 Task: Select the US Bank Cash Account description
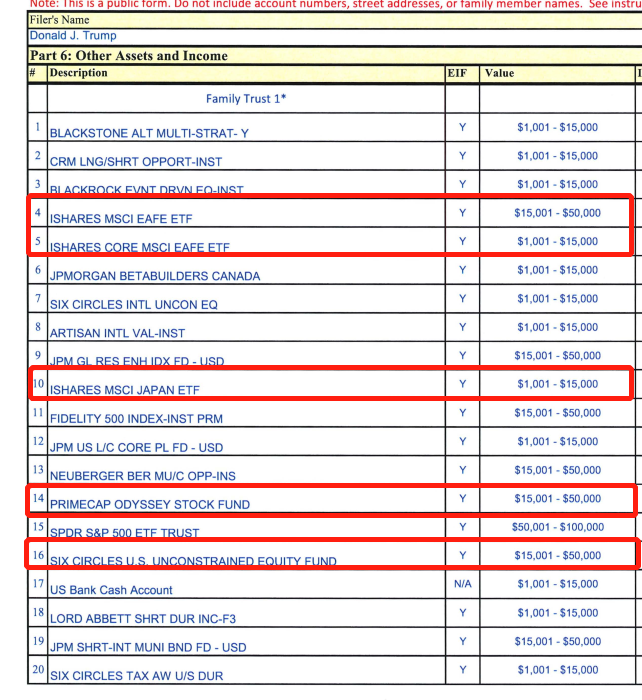click(111, 590)
